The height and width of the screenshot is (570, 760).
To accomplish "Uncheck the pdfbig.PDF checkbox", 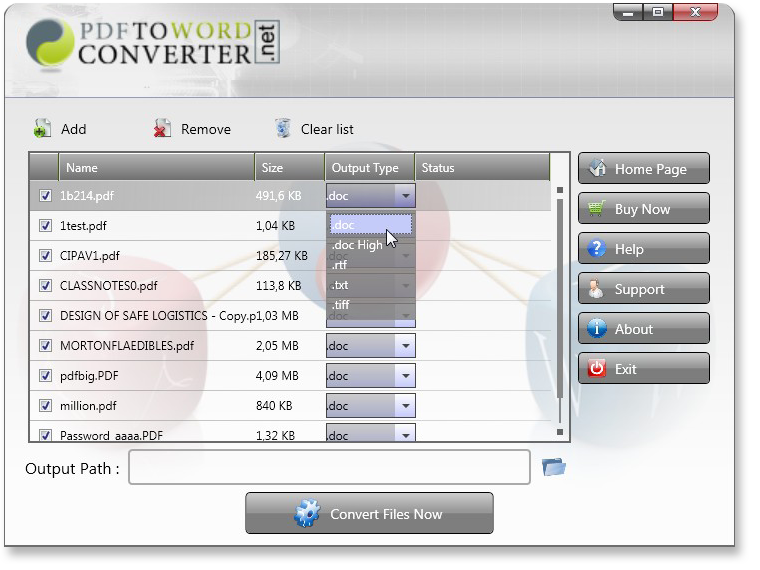I will point(45,376).
